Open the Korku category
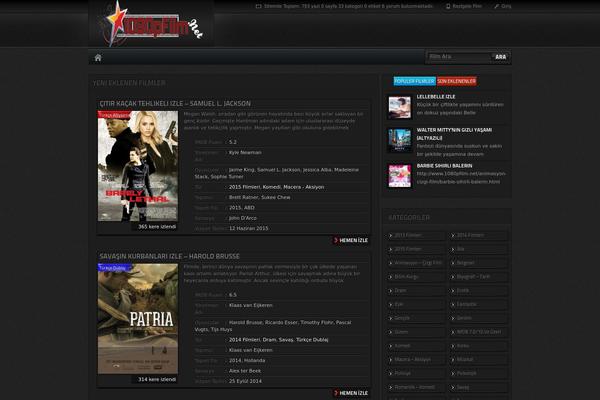The width and height of the screenshot is (600, 400). [x=478, y=346]
